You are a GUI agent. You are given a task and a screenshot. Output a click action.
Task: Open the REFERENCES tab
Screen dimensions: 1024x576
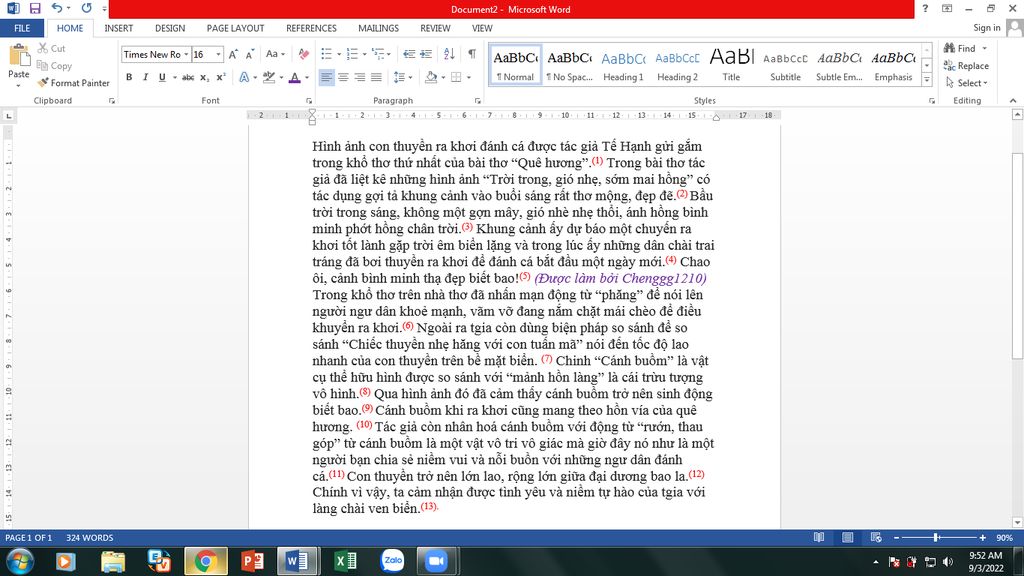[x=311, y=28]
